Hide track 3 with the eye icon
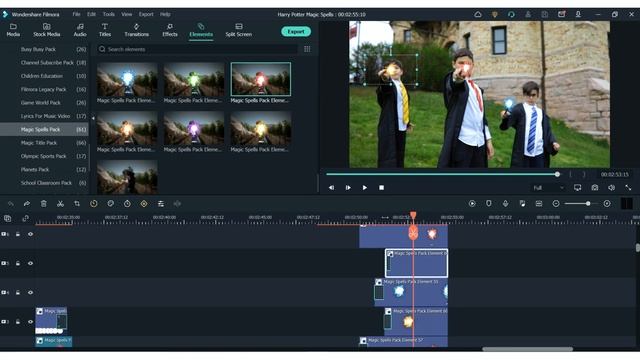Image resolution: width=640 pixels, height=360 pixels. coord(30,322)
